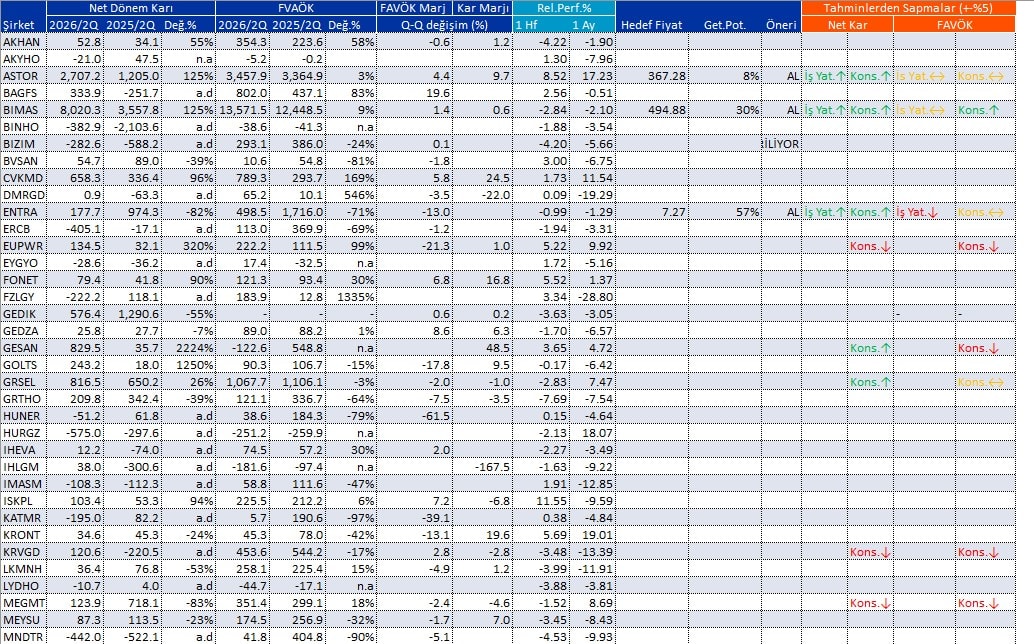Select the Tahminlerden Sapmalar orange header
The height and width of the screenshot is (644, 1034).
tap(908, 8)
